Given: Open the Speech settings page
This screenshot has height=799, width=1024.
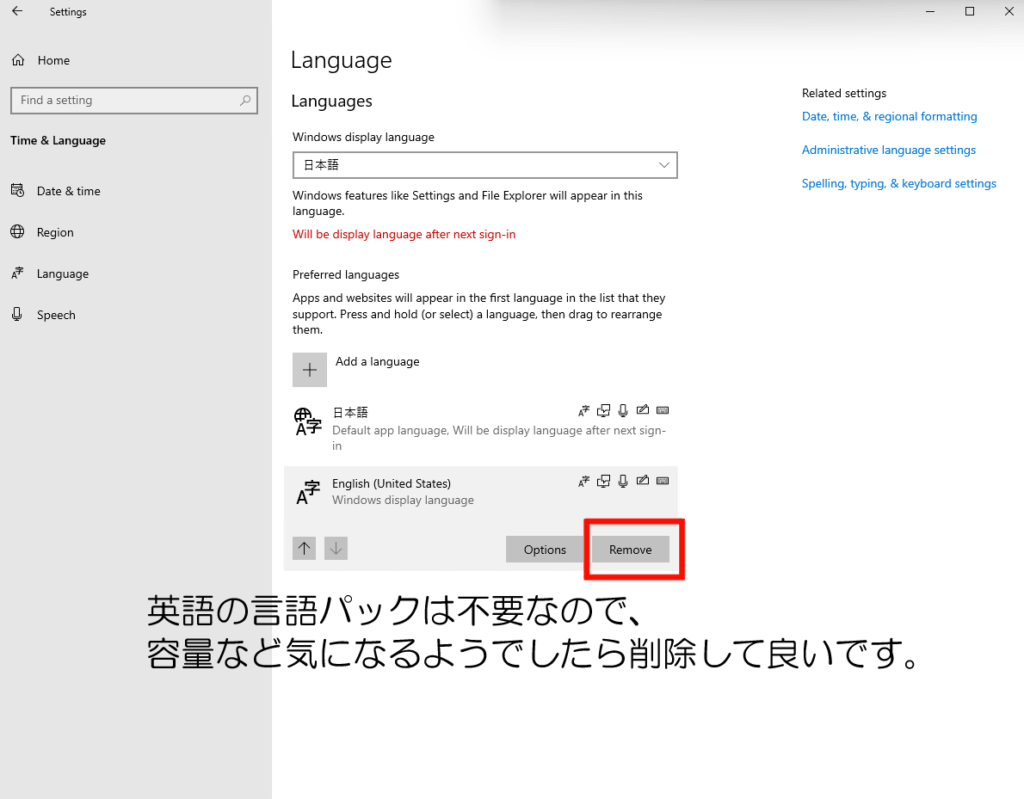Looking at the screenshot, I should point(56,315).
